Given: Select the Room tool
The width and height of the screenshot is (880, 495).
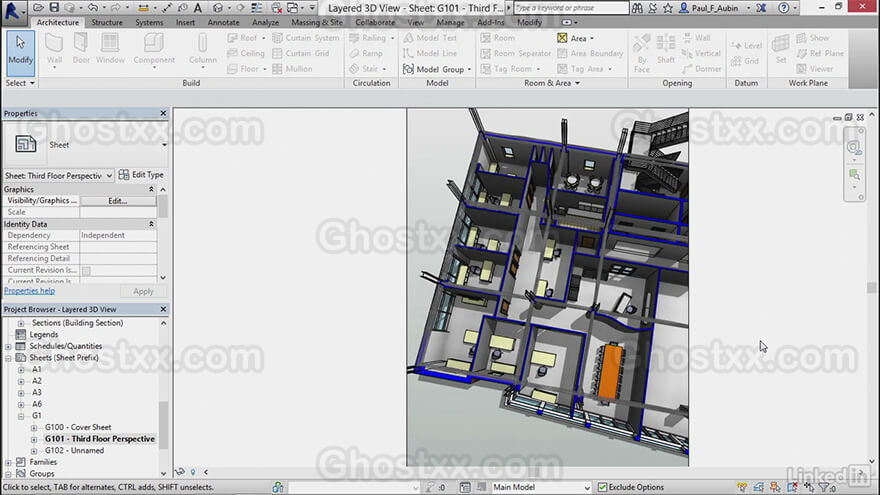Looking at the screenshot, I should [498, 38].
